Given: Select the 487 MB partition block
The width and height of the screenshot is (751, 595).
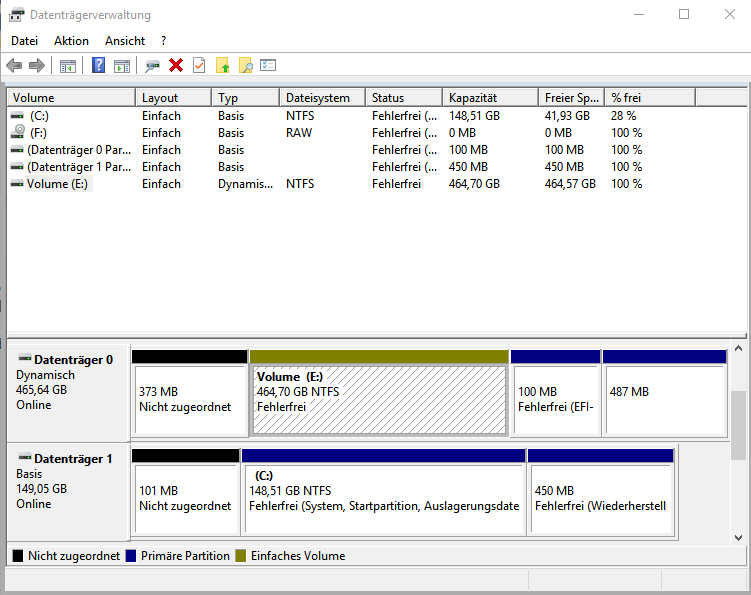Looking at the screenshot, I should [x=665, y=393].
